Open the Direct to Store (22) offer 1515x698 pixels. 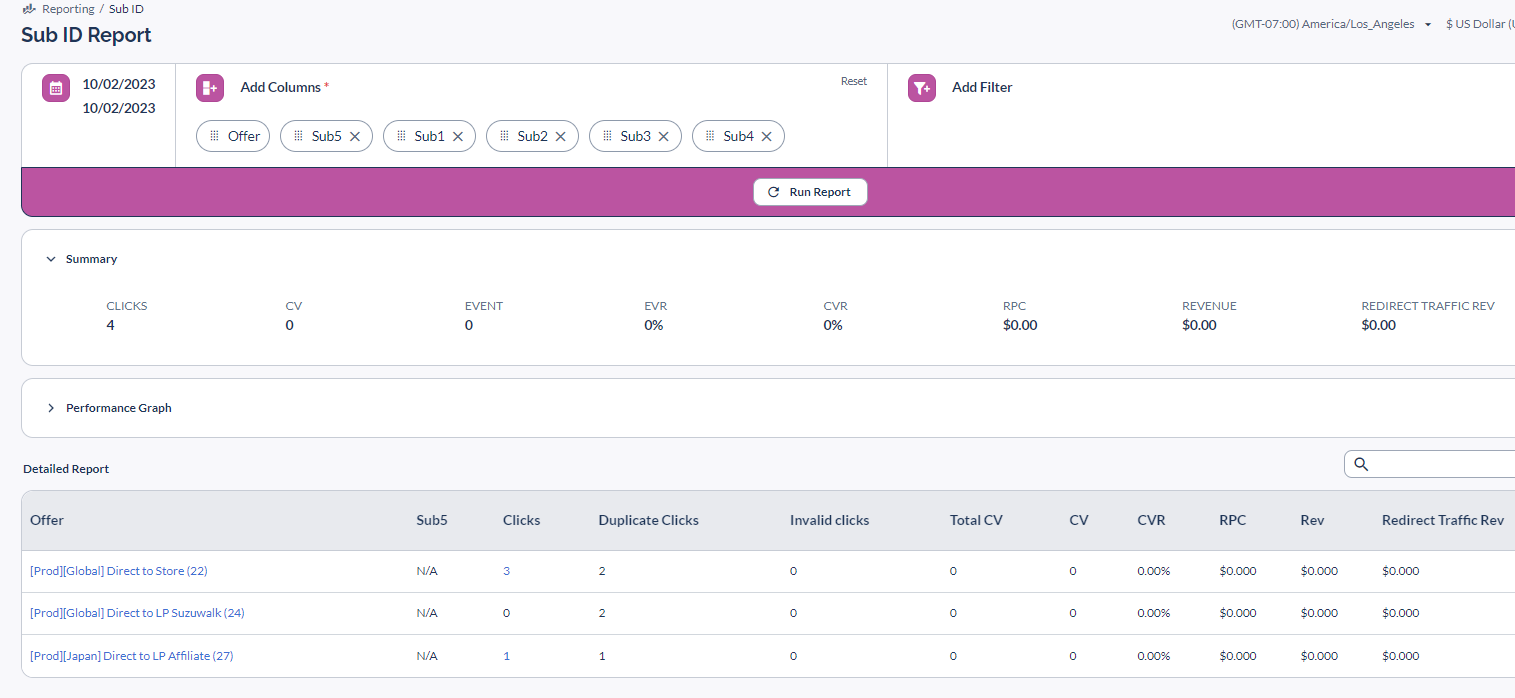coord(119,571)
